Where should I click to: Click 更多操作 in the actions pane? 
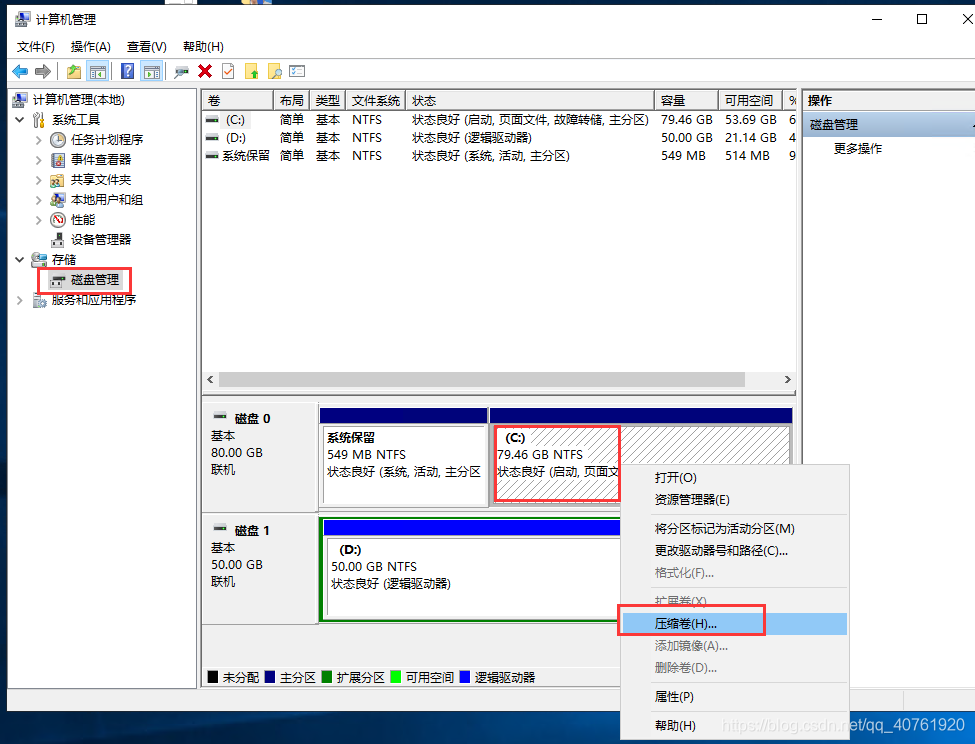tap(857, 149)
